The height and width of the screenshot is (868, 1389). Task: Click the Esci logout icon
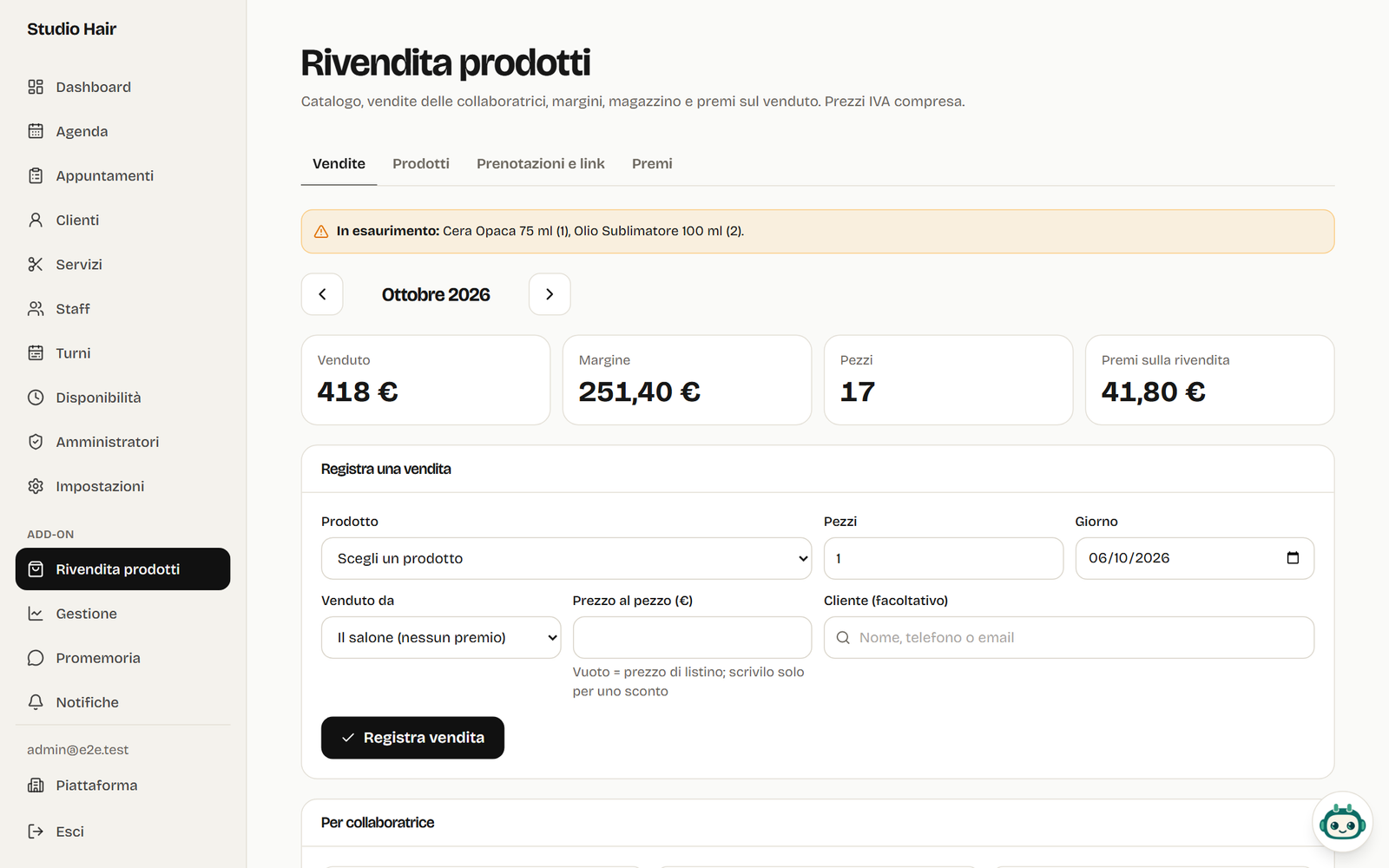pyautogui.click(x=36, y=832)
